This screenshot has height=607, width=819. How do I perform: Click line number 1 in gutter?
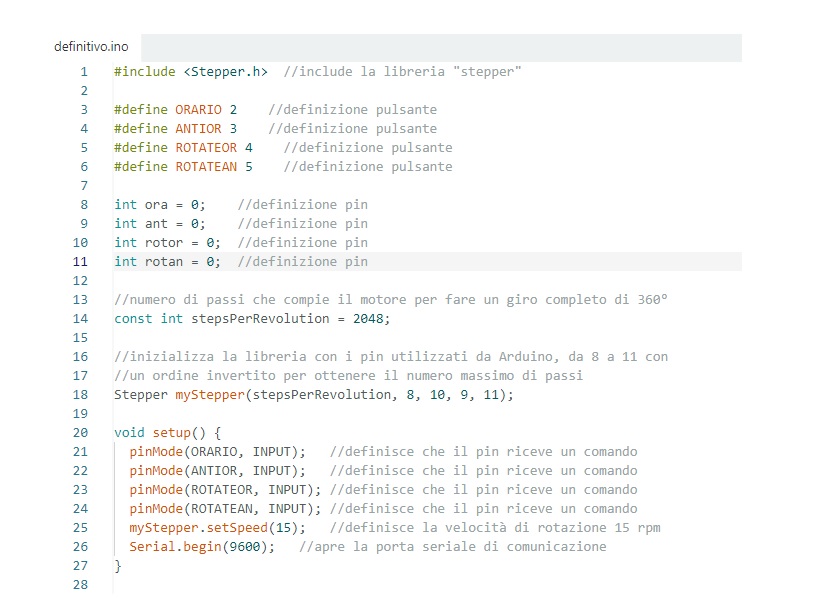pos(84,72)
